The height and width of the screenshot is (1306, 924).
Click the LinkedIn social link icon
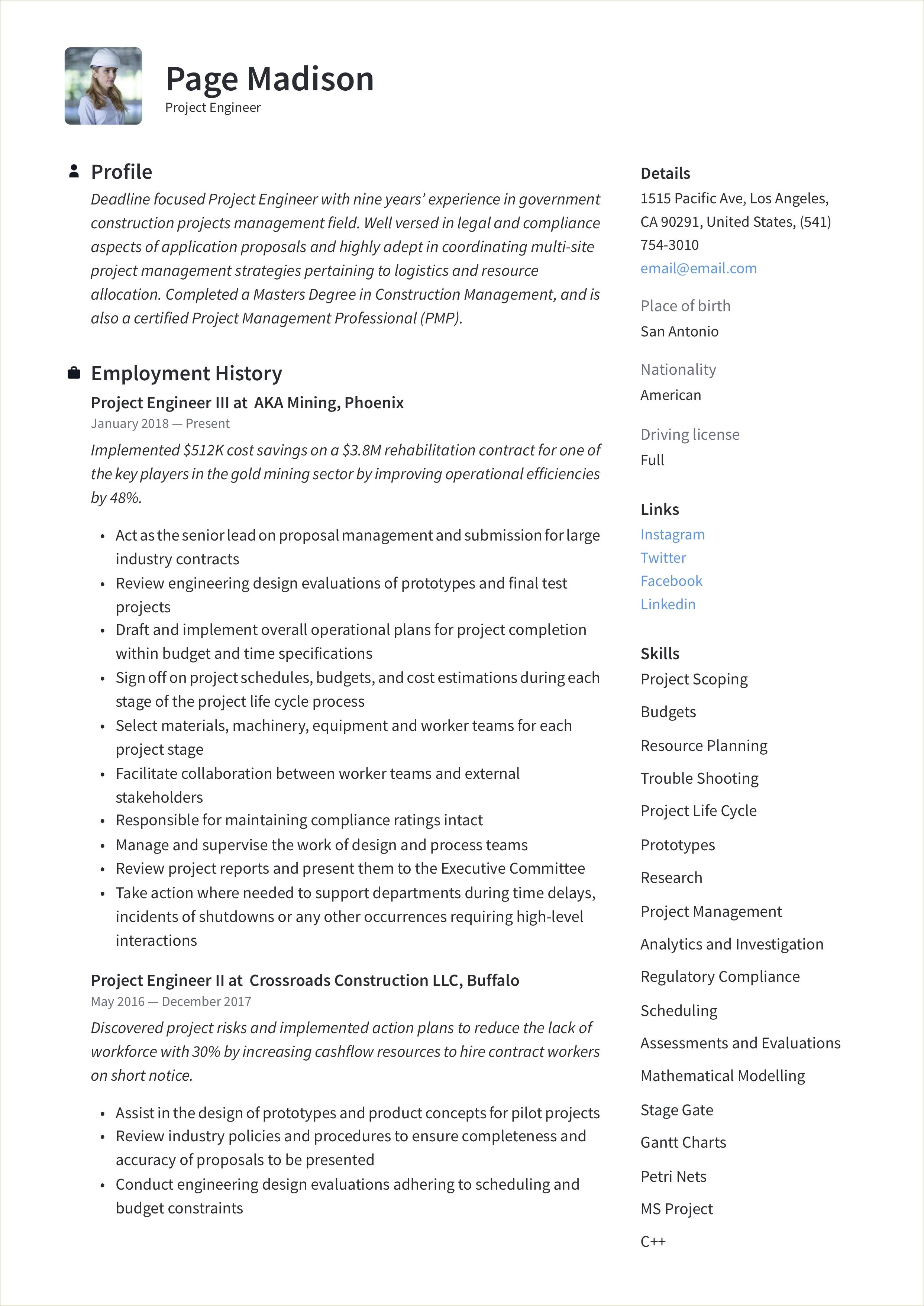668,604
